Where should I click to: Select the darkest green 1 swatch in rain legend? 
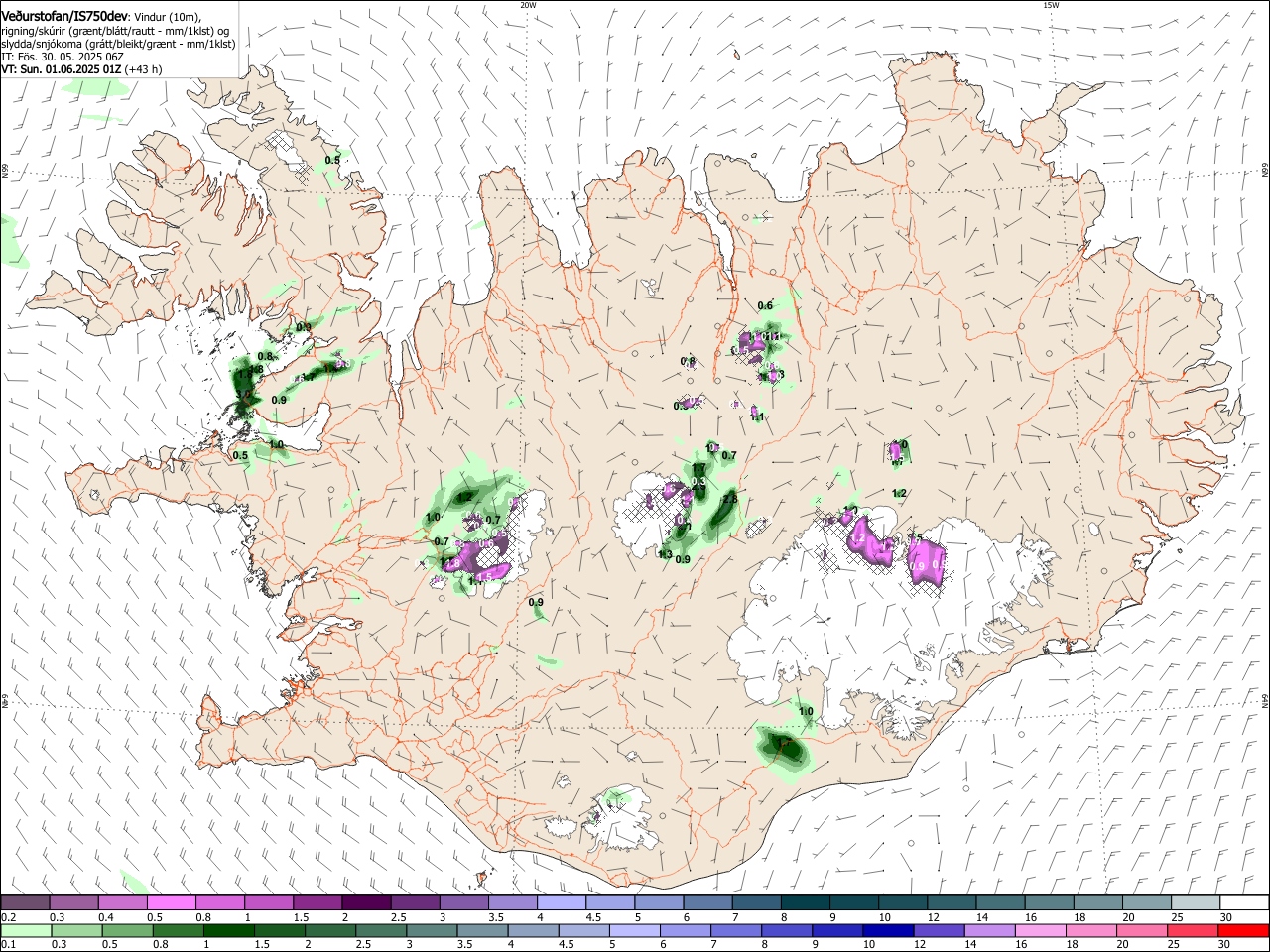point(228,930)
